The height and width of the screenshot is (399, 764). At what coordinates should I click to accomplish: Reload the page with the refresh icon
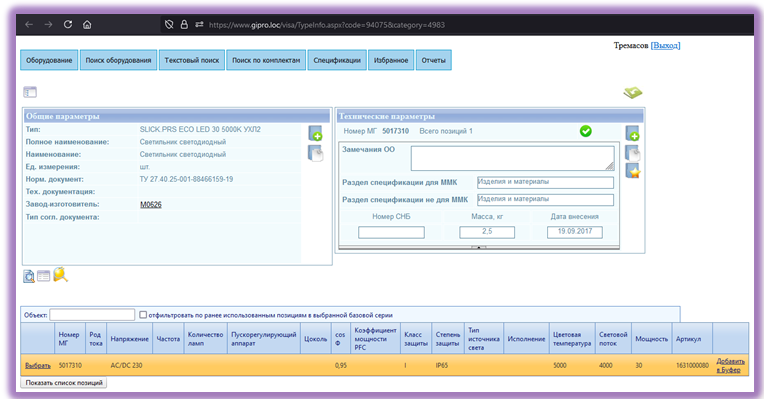click(68, 24)
